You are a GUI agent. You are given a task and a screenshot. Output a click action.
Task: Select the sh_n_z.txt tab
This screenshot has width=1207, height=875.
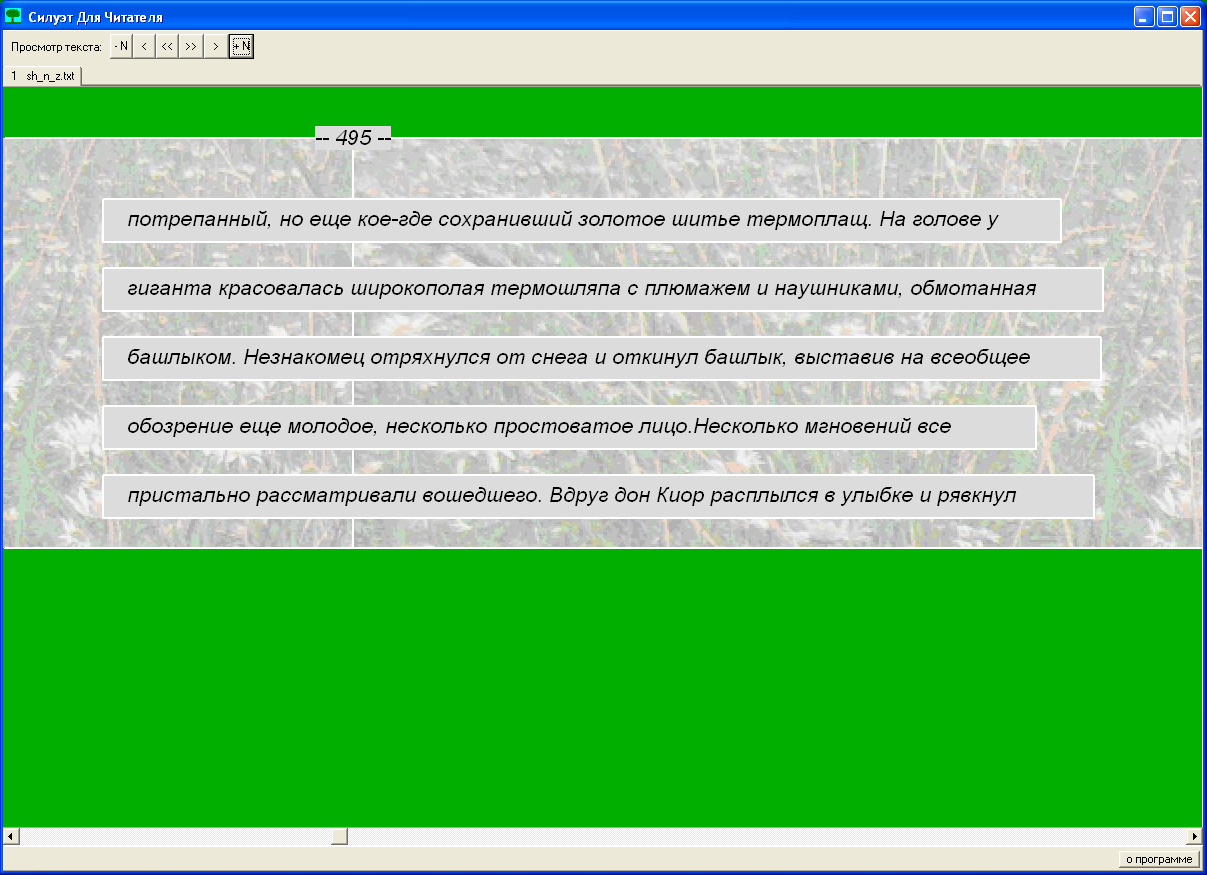[43, 76]
